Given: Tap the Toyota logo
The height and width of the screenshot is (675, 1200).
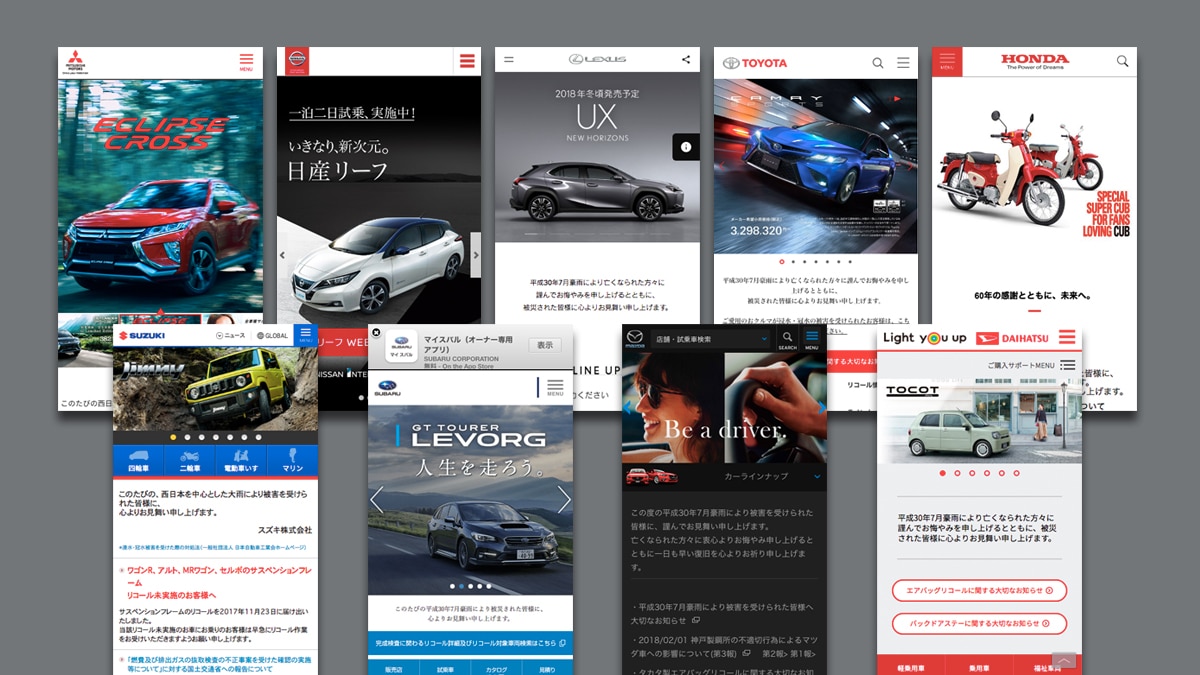Looking at the screenshot, I should (x=755, y=63).
